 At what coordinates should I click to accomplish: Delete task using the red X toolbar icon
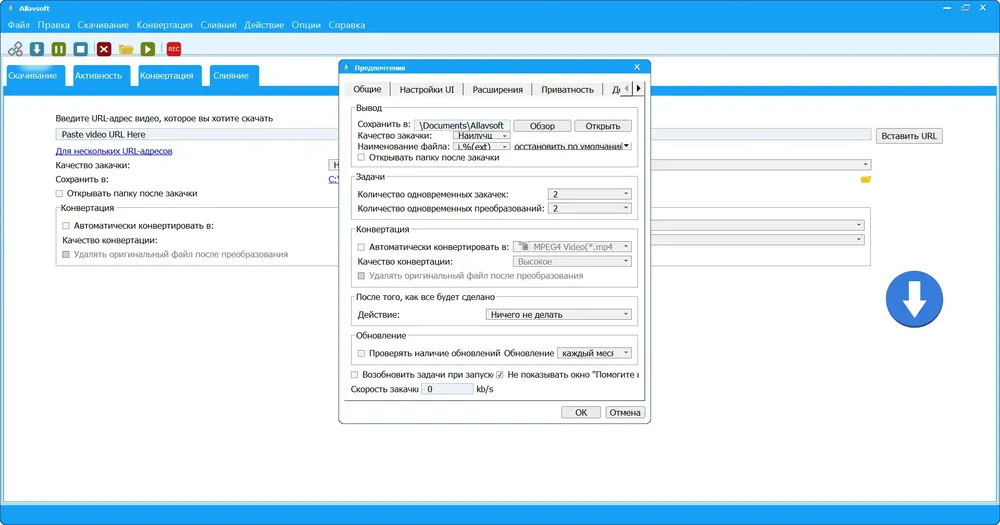pos(104,48)
